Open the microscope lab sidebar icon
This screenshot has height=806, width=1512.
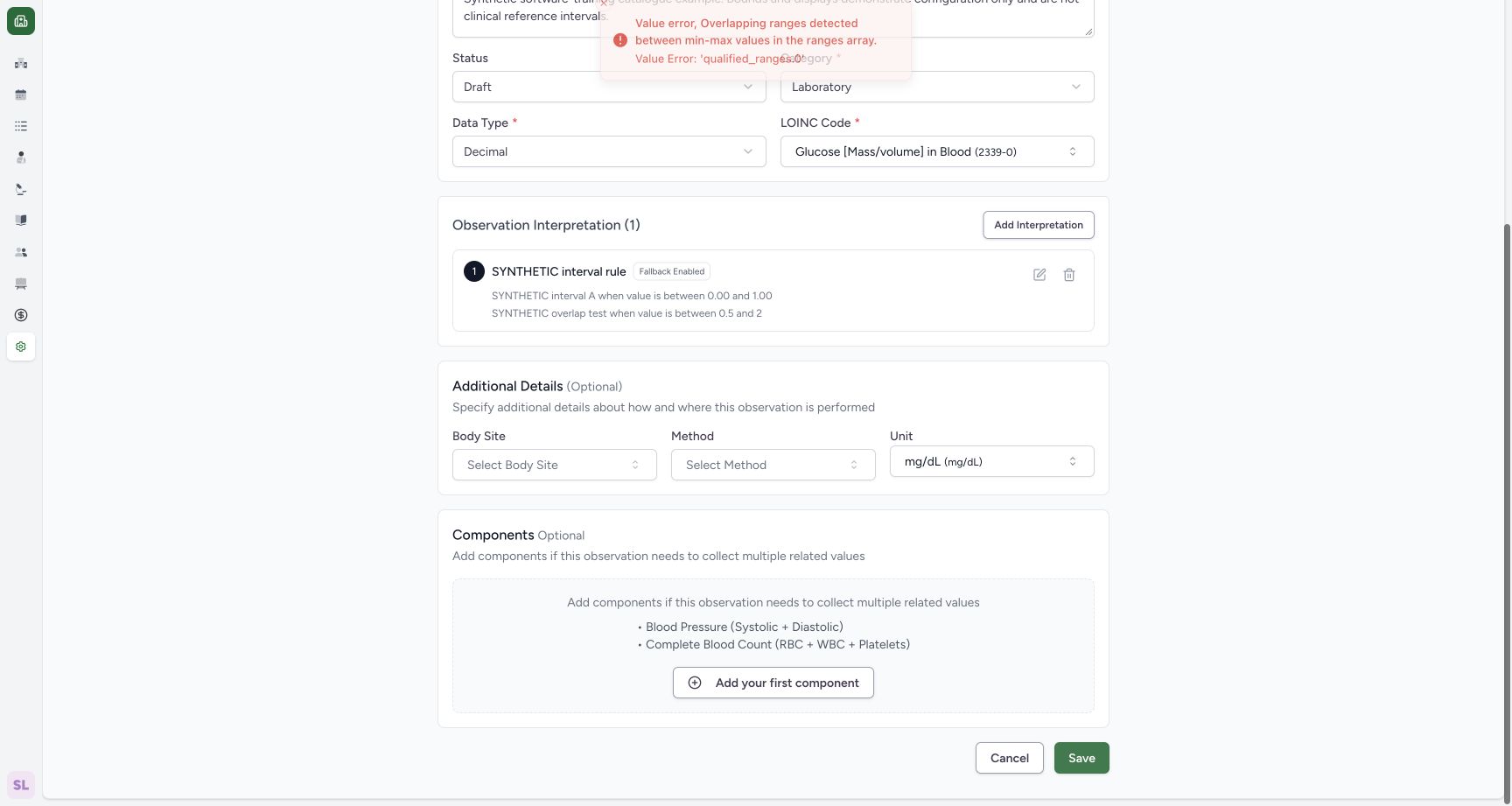click(21, 189)
